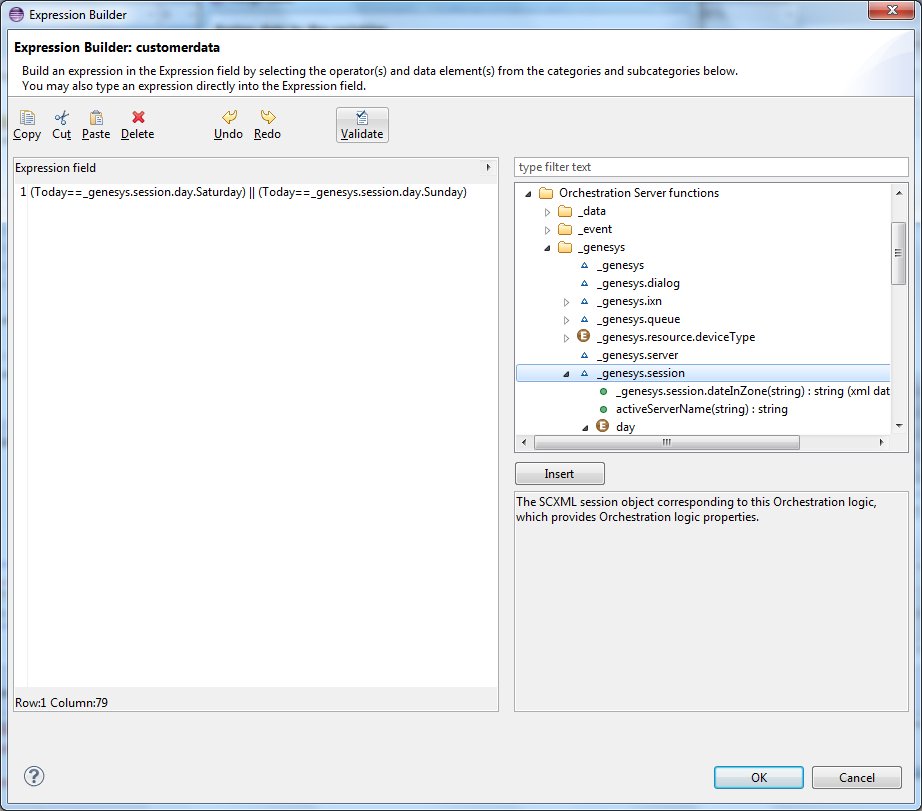Click the _genesys folder icon
This screenshot has width=922, height=811.
tap(565, 248)
